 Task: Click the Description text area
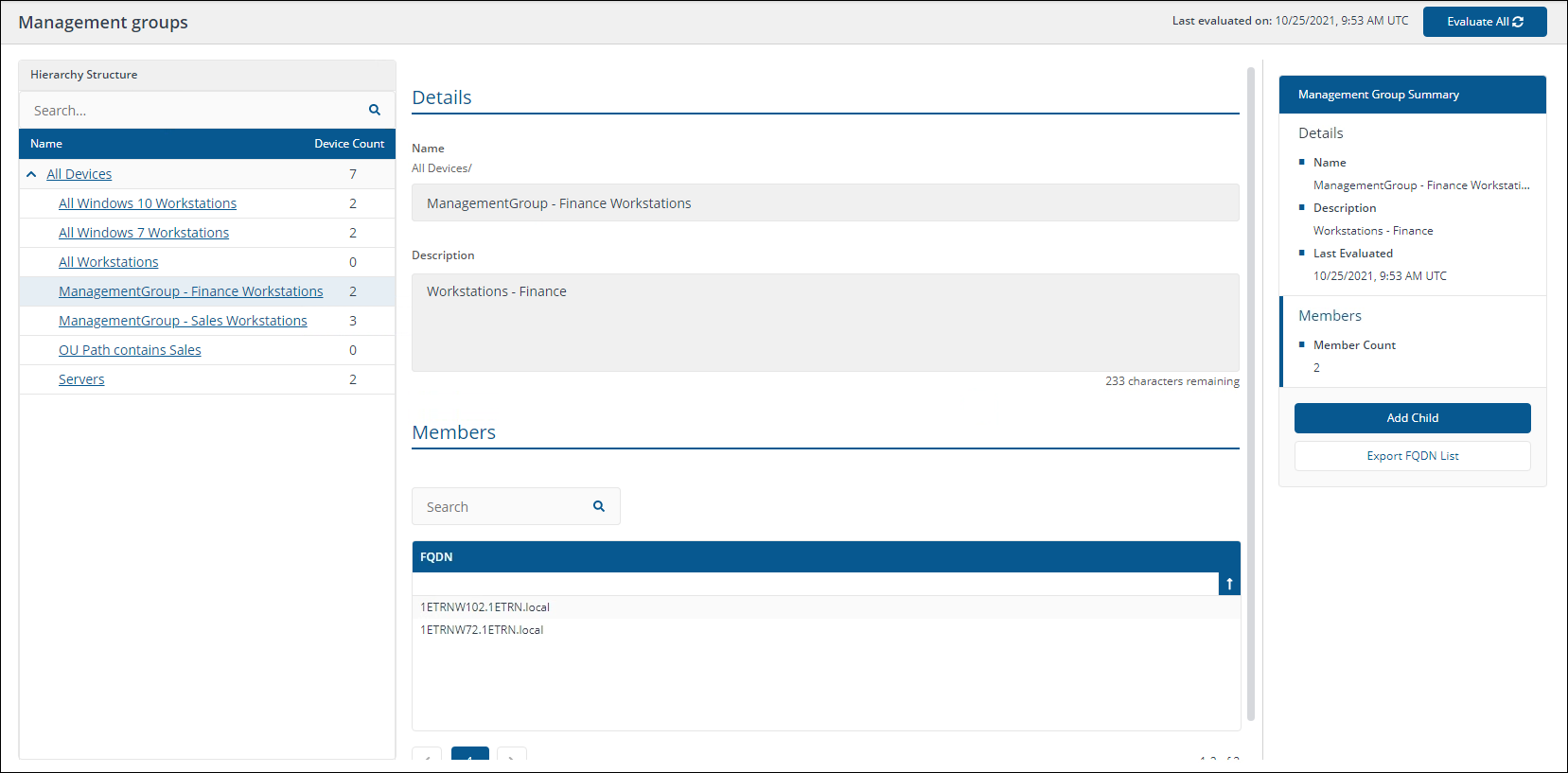(824, 322)
